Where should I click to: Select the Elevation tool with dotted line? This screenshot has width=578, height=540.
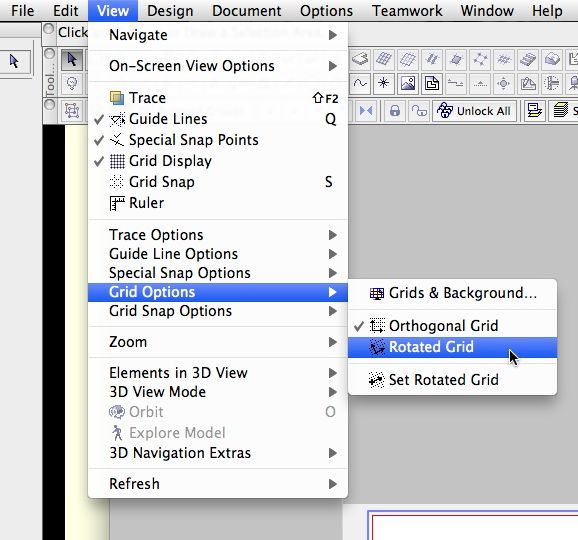[x=480, y=83]
